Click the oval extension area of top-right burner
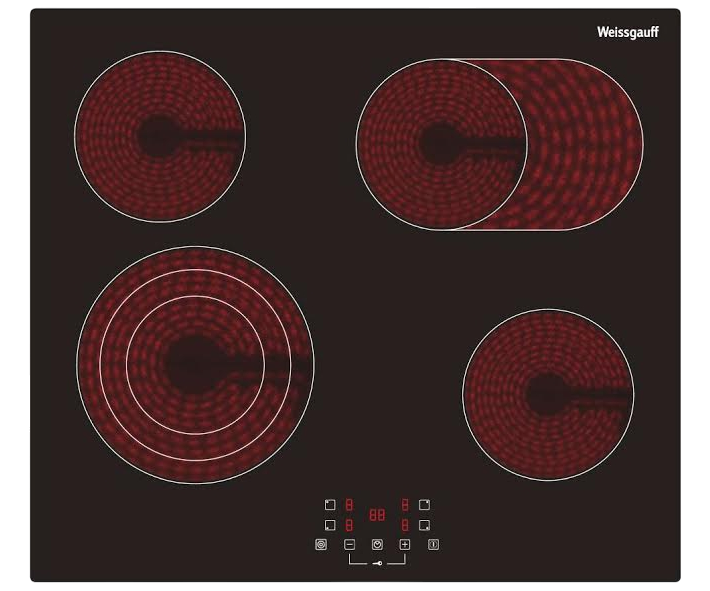The width and height of the screenshot is (710, 591). (585, 142)
